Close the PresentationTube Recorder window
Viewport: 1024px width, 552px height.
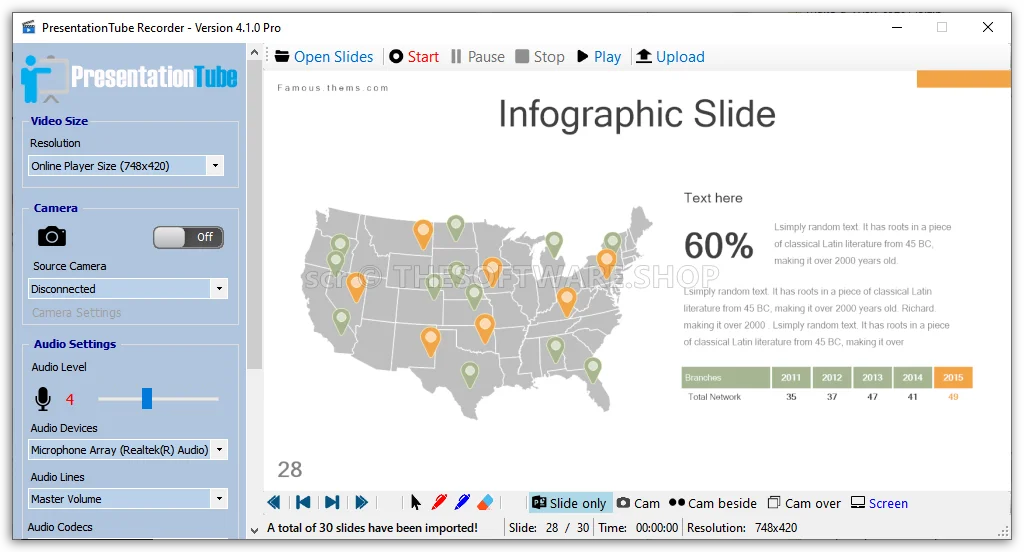(988, 27)
